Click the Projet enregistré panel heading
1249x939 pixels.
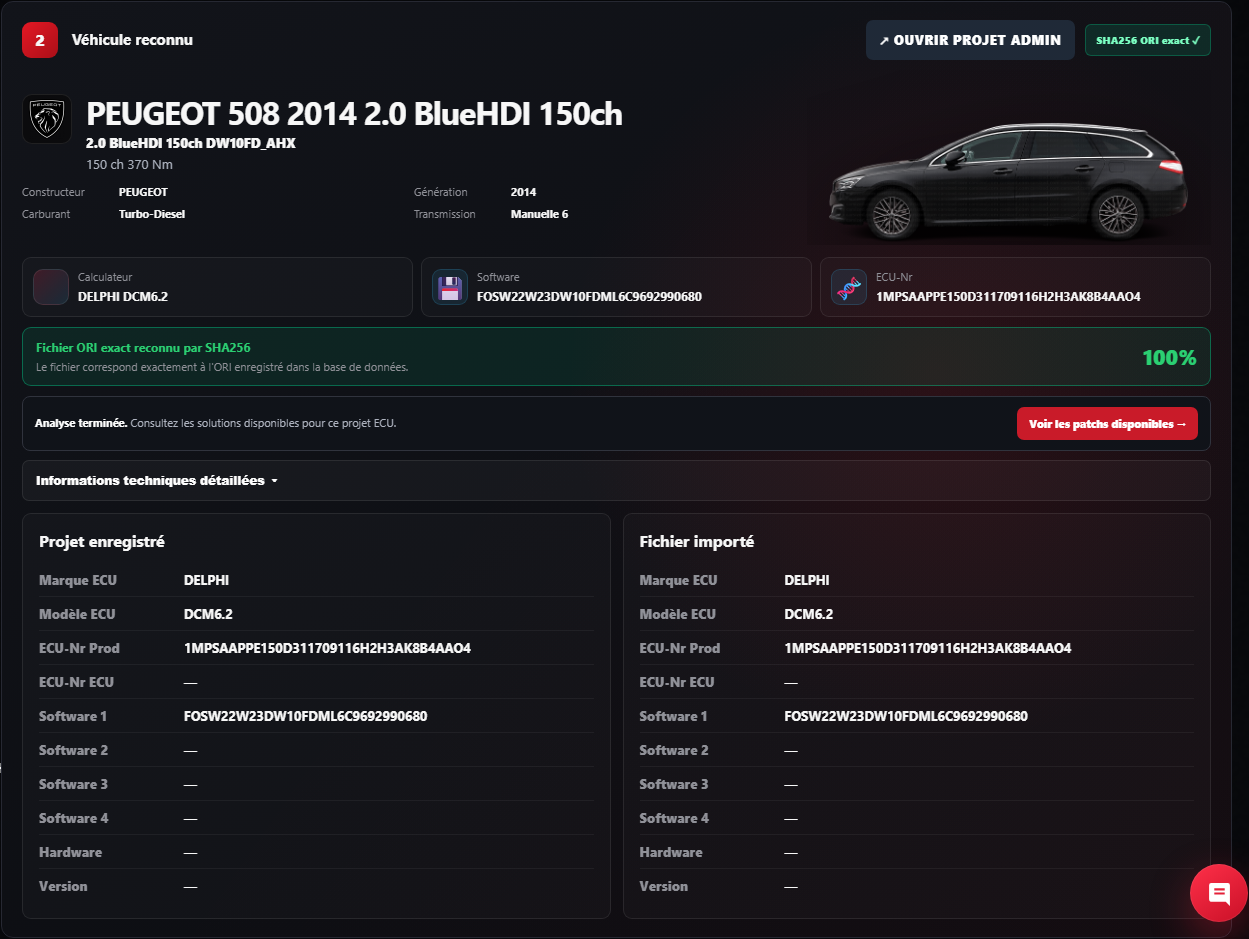click(102, 542)
